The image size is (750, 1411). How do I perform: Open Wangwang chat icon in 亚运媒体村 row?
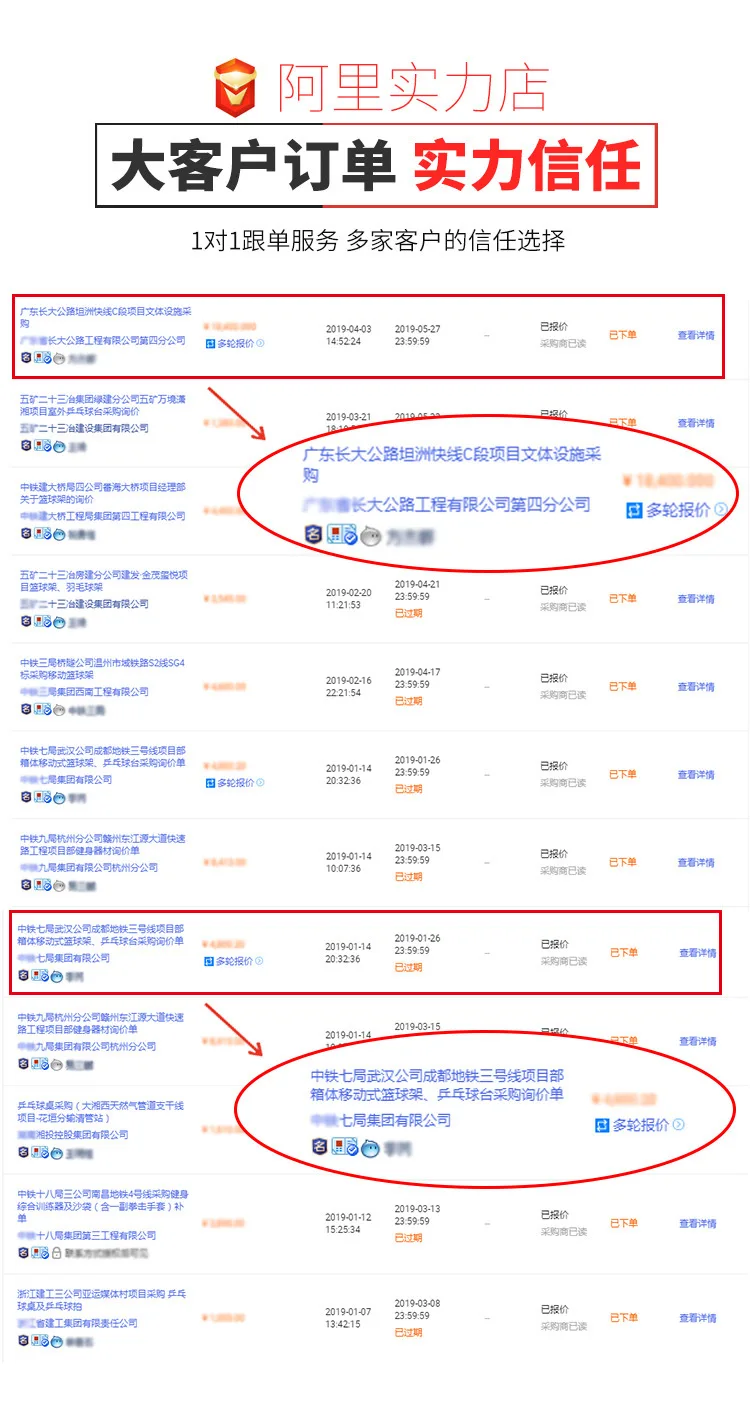56,1340
